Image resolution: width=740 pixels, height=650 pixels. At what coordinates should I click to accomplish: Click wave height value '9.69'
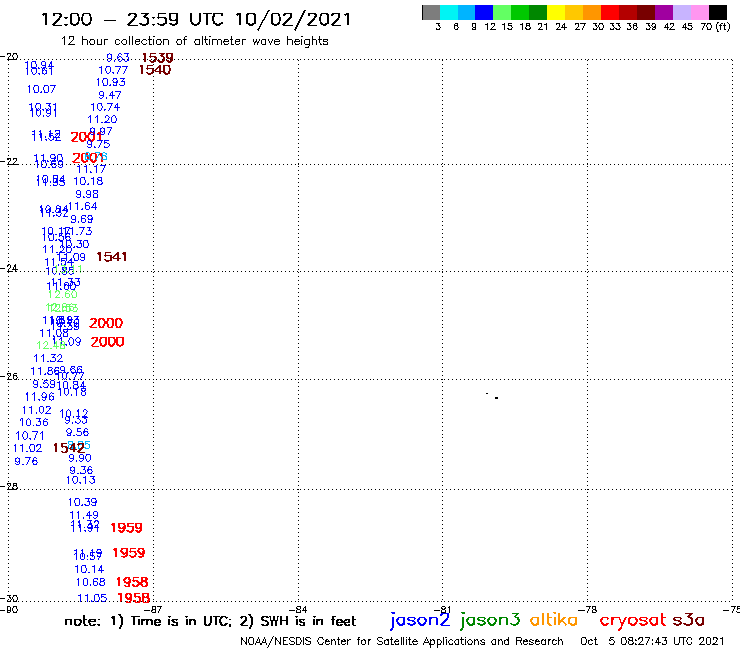82,219
